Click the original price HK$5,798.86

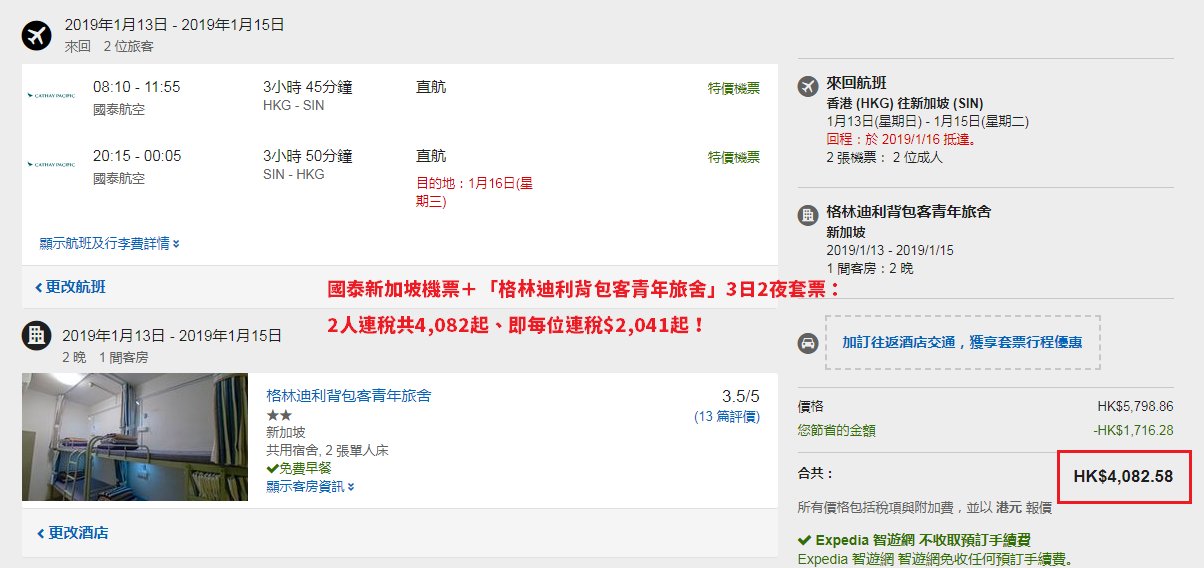(x=1135, y=407)
